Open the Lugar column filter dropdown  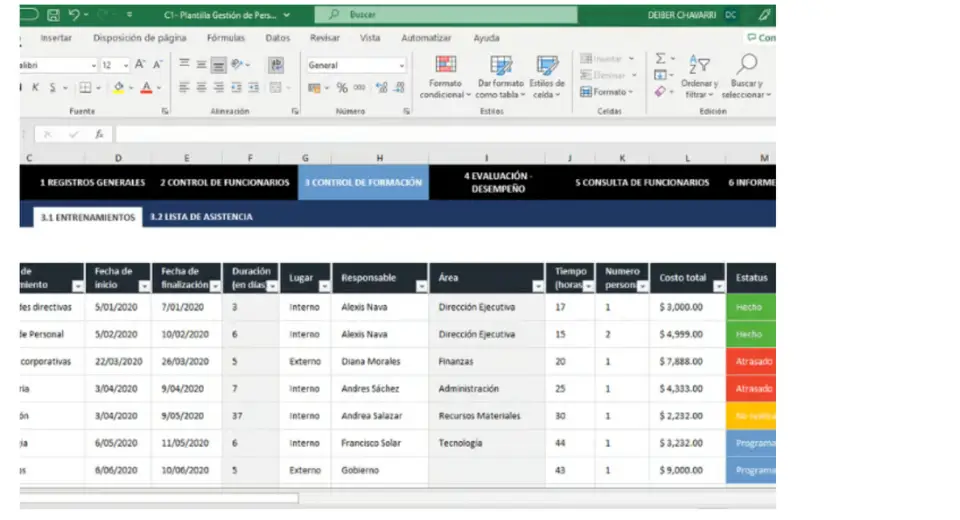(x=323, y=287)
